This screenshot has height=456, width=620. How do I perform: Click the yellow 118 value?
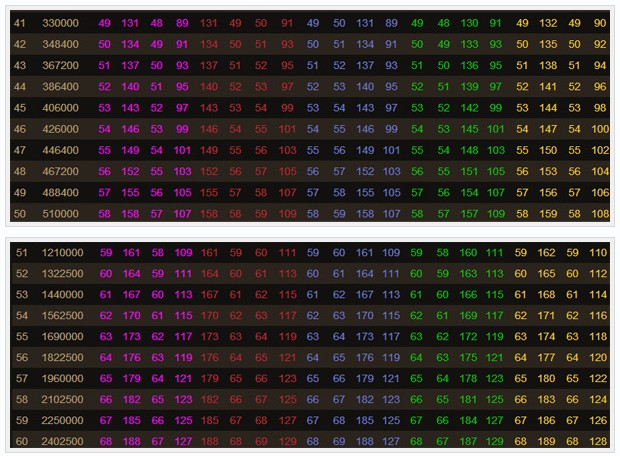tap(598, 337)
